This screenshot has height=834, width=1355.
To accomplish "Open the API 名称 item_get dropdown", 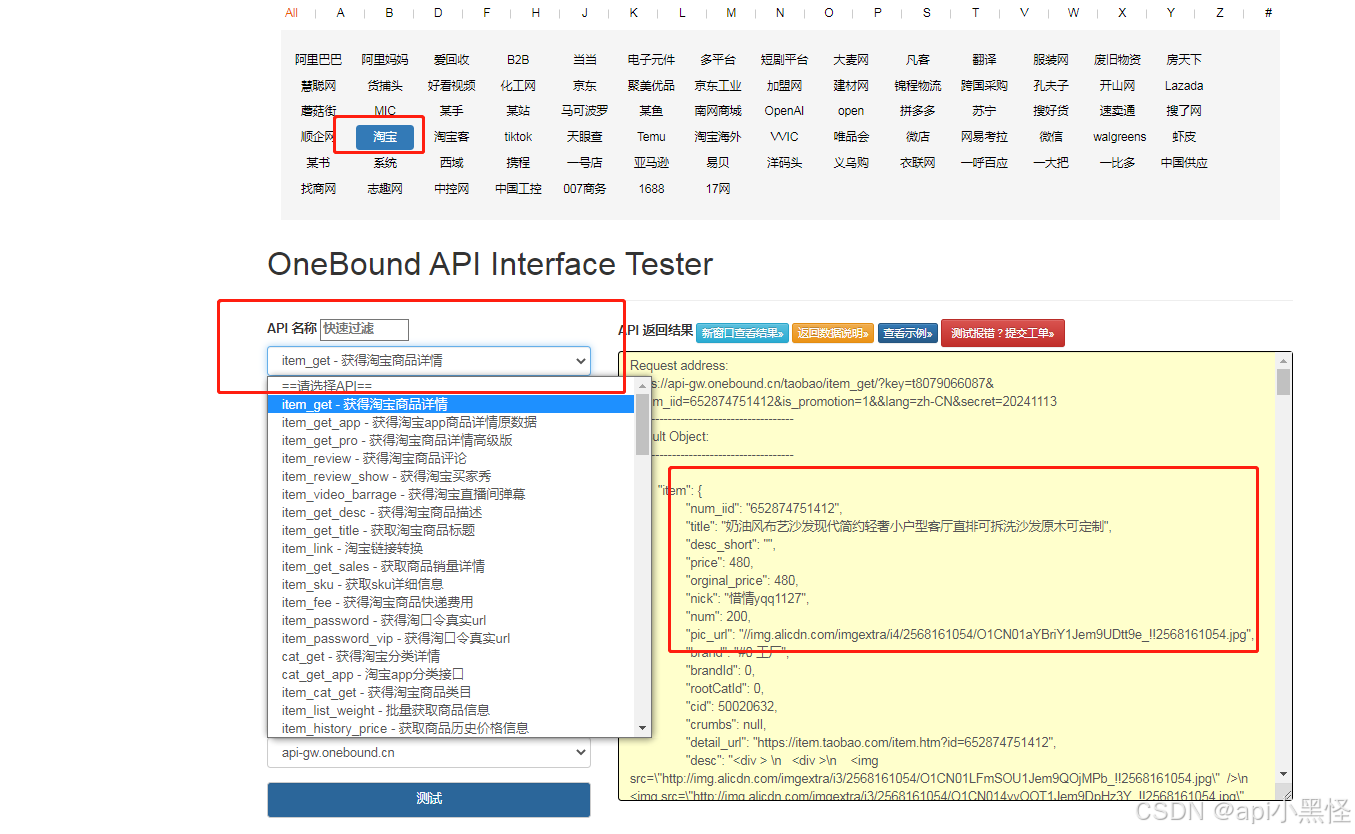I will coord(429,360).
